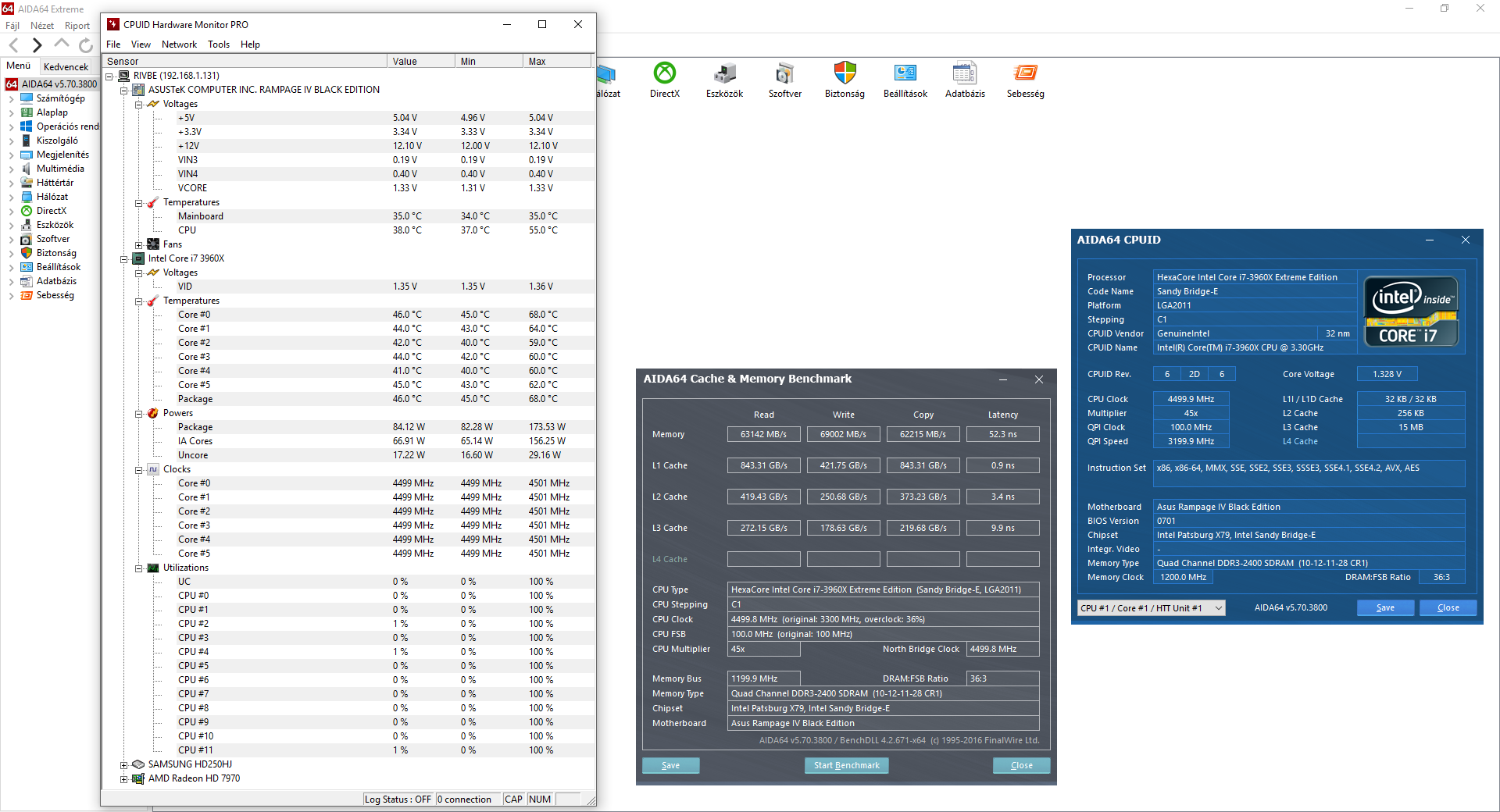The width and height of the screenshot is (1500, 812).
Task: Open the Network menu in Hardware Monitor
Action: click(179, 45)
